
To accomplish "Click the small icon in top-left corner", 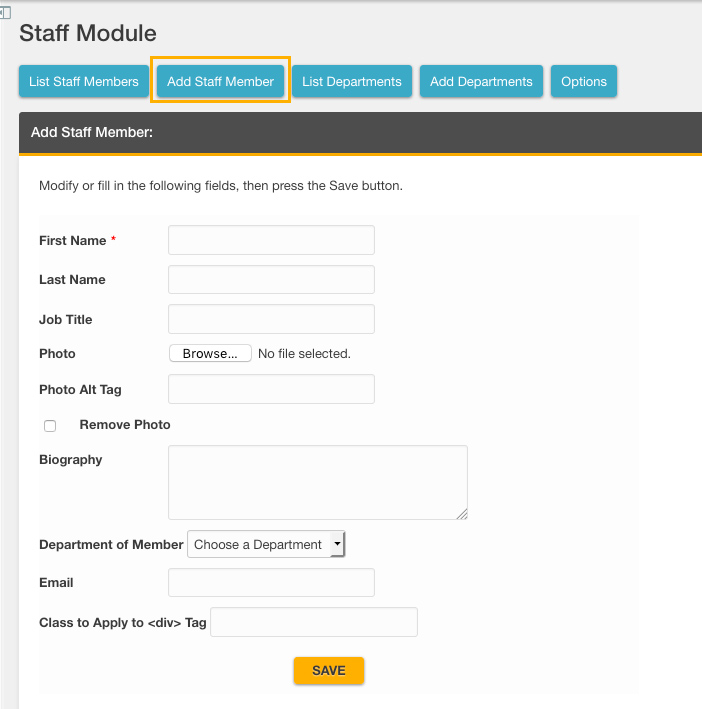I will pyautogui.click(x=5, y=12).
